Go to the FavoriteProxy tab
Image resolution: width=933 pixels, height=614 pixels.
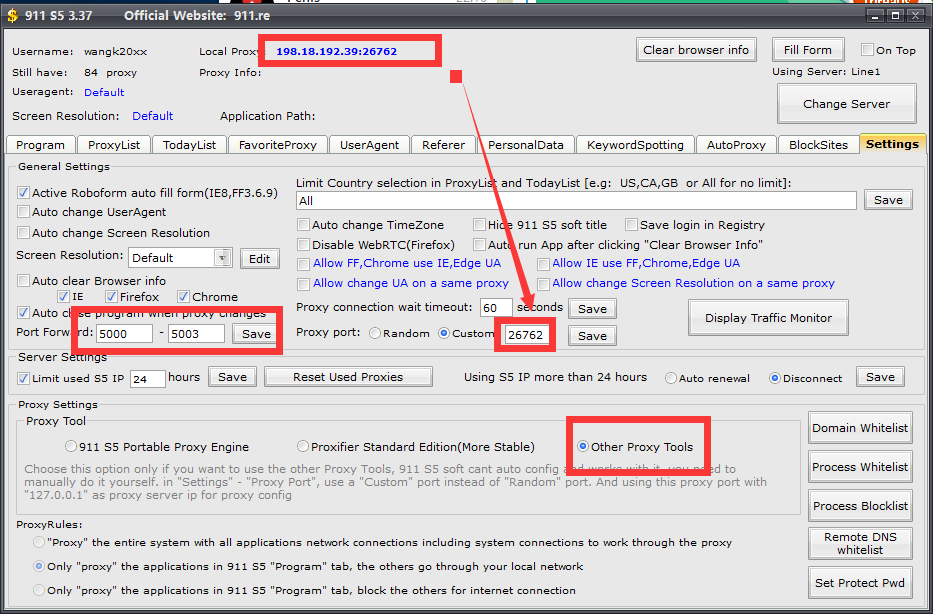(x=278, y=145)
